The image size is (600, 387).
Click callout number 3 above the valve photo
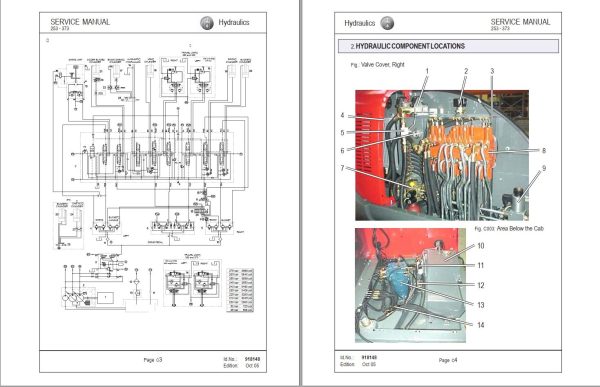click(x=492, y=71)
